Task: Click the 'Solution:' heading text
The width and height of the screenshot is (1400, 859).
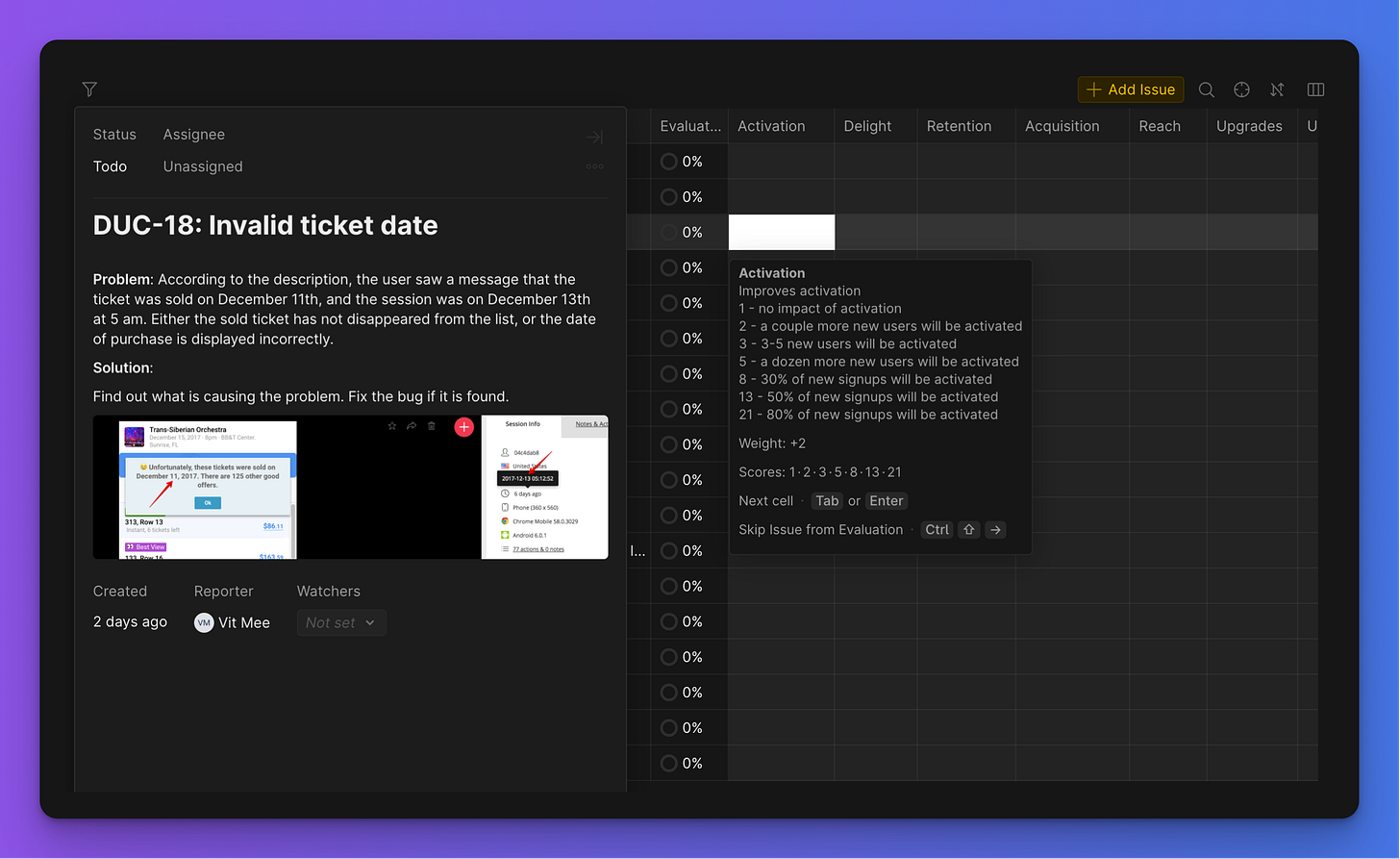Action: click(x=123, y=367)
